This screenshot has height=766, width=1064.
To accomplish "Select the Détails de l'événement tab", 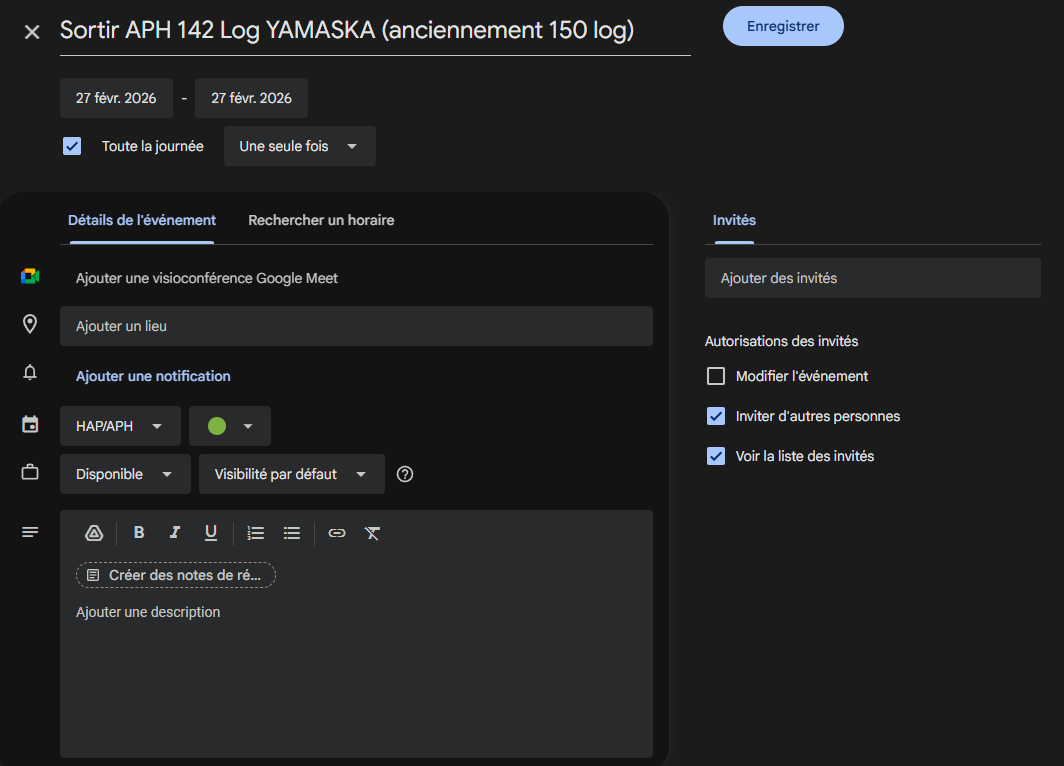I will (x=142, y=220).
